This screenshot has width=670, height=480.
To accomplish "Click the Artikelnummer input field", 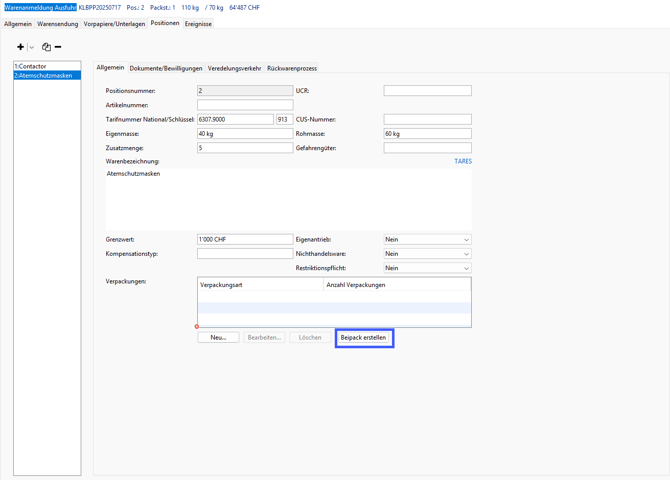I will [245, 105].
